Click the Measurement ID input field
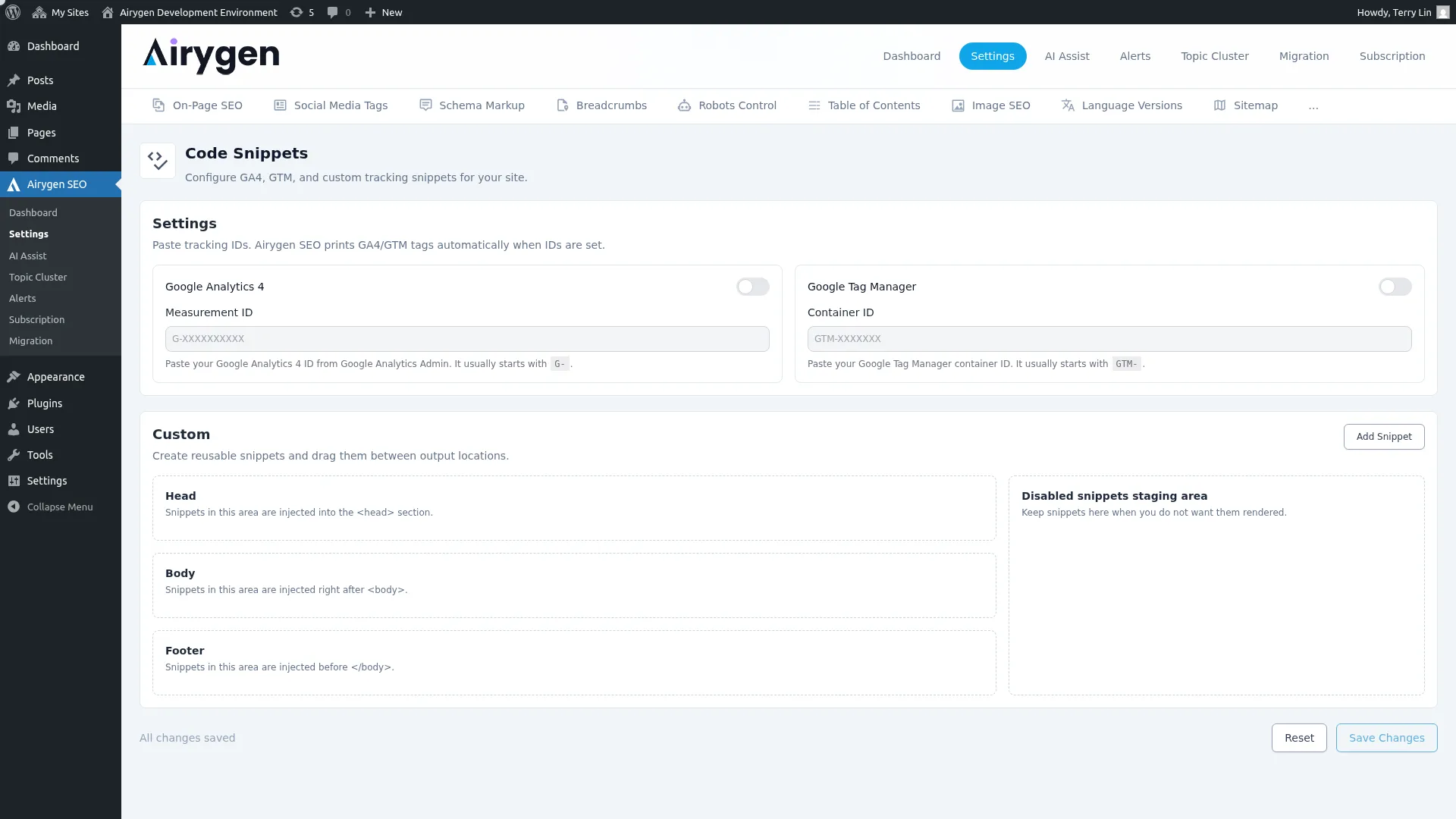 (467, 339)
